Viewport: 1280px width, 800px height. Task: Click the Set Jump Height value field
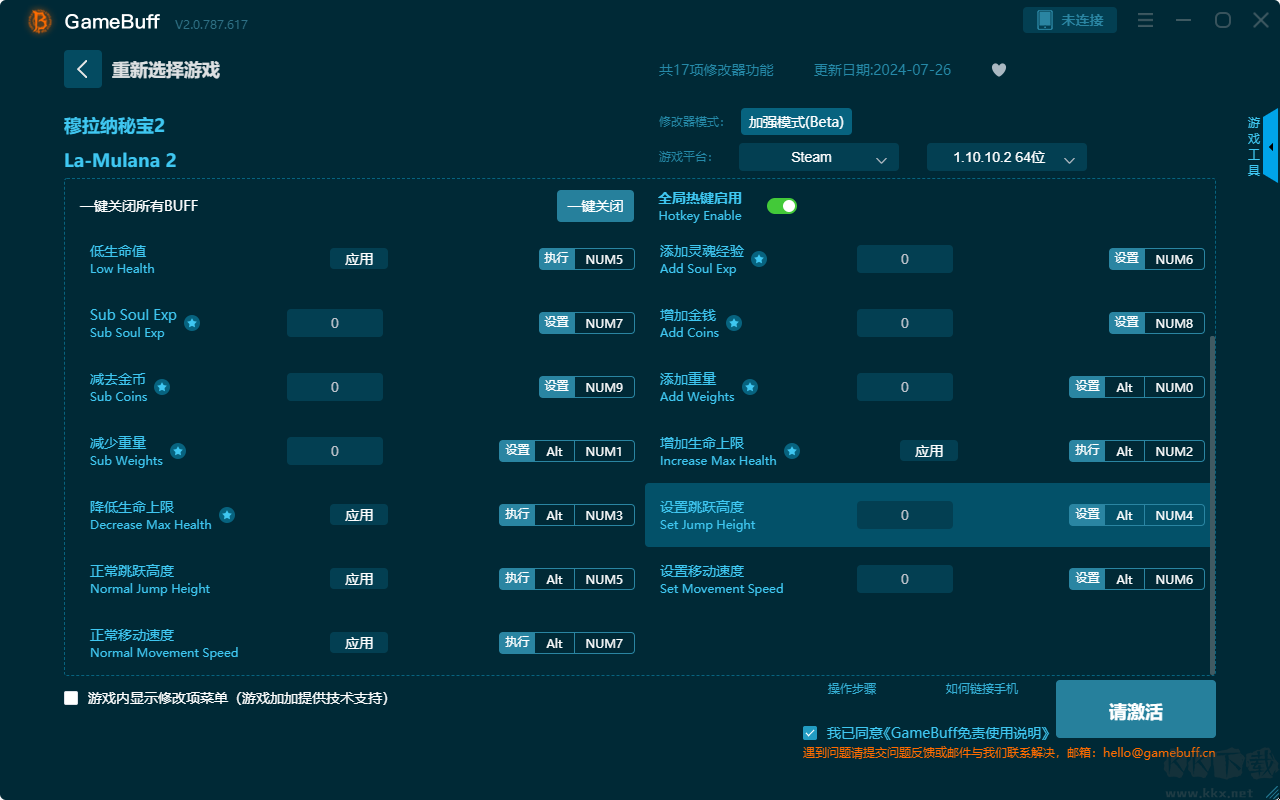tap(905, 515)
